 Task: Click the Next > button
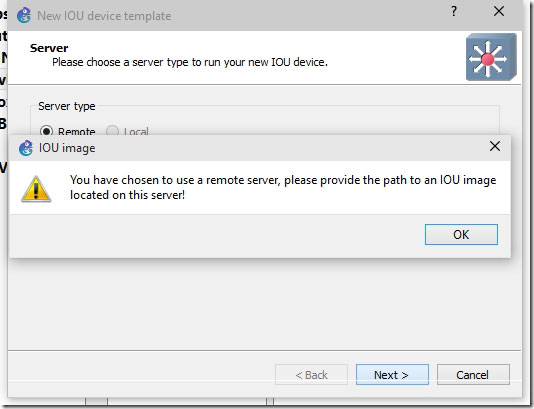coord(392,375)
